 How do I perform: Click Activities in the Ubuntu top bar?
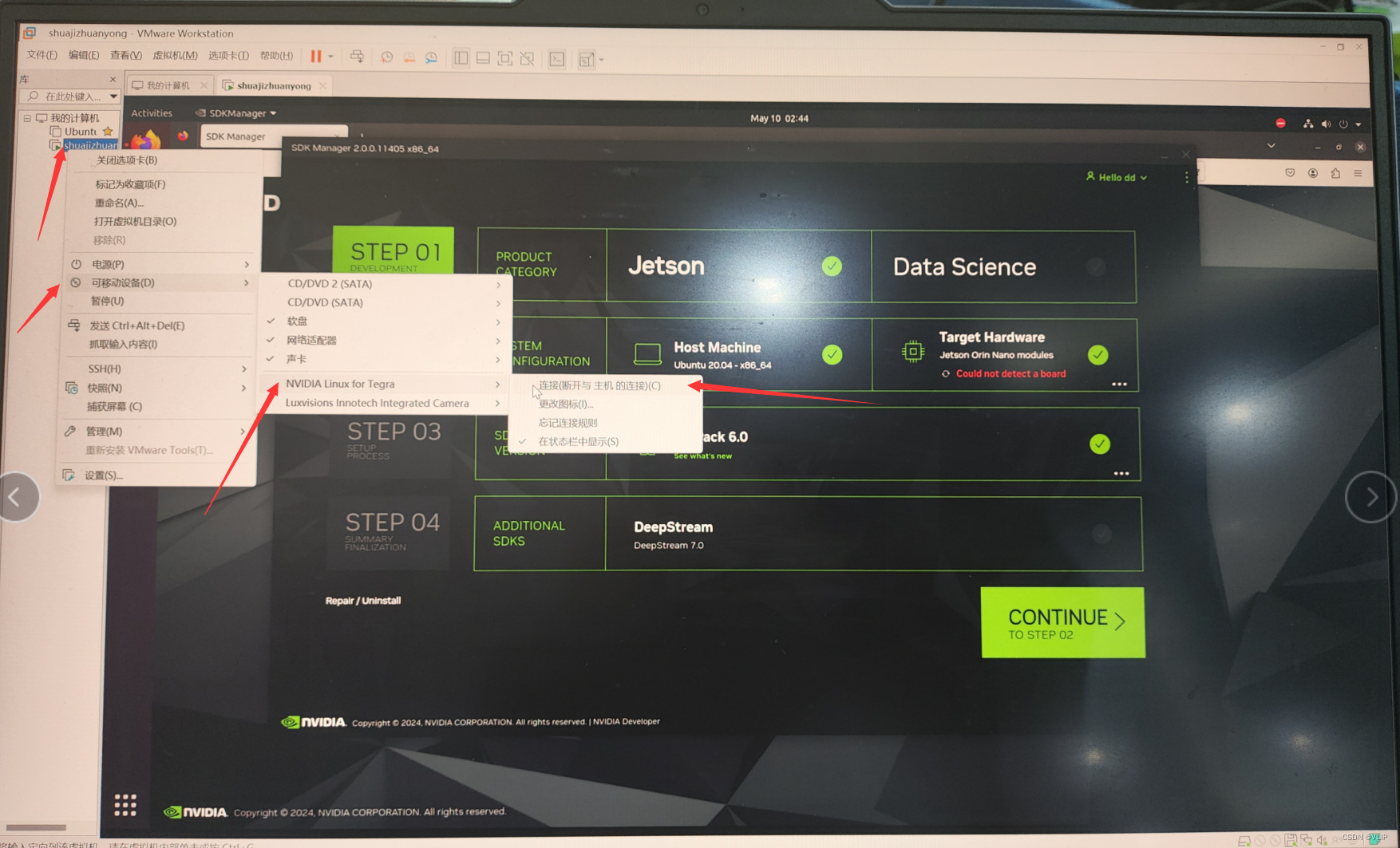[x=152, y=113]
